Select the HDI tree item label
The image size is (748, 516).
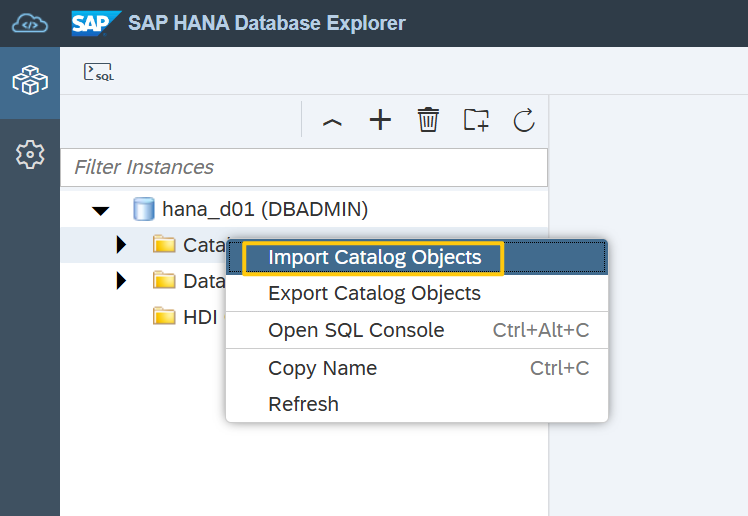[x=200, y=317]
